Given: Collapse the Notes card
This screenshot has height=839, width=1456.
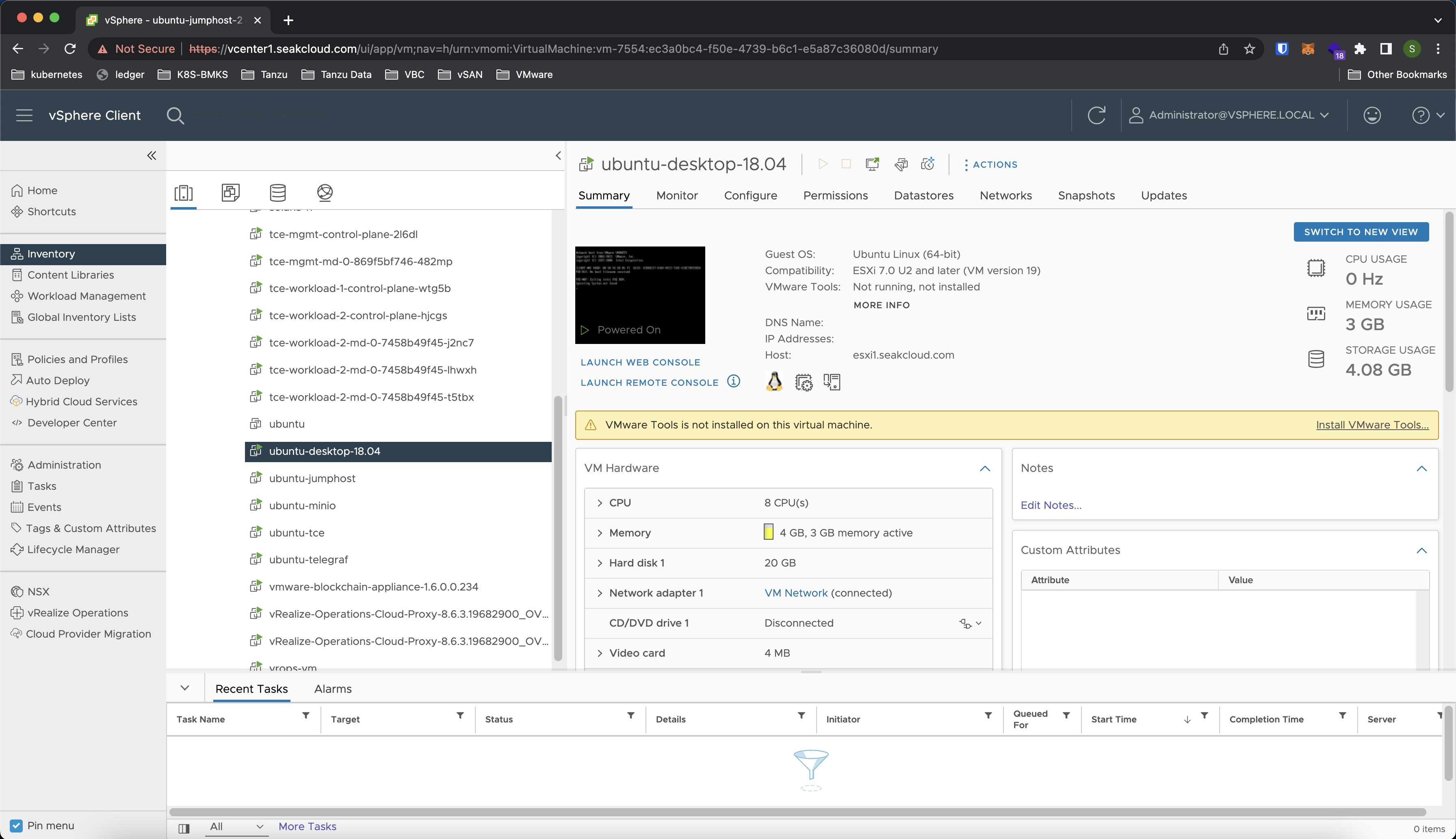Looking at the screenshot, I should 1421,469.
